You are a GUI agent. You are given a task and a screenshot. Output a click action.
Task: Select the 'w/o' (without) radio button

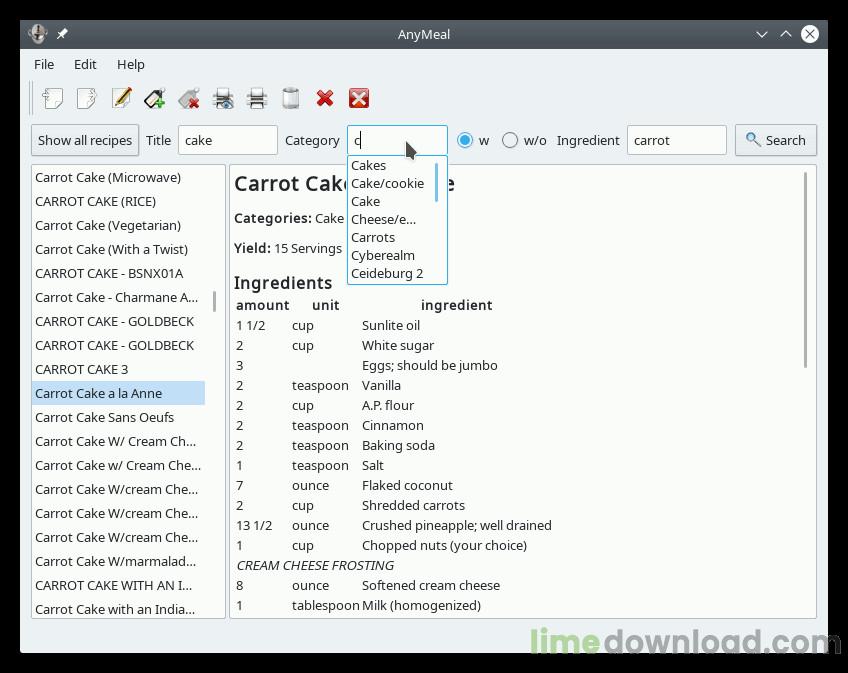coord(510,140)
